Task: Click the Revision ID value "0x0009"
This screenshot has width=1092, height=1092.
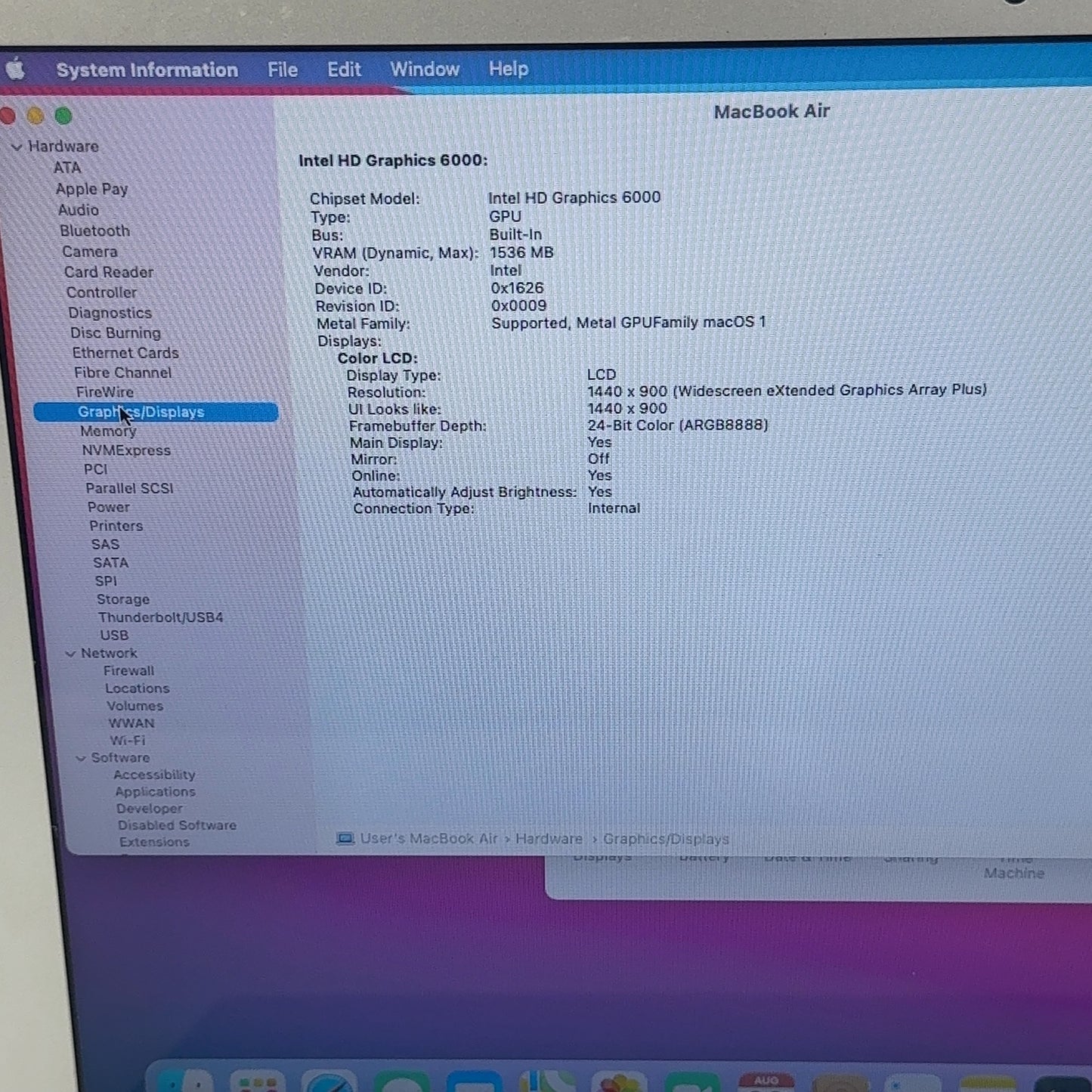Action: [x=519, y=305]
